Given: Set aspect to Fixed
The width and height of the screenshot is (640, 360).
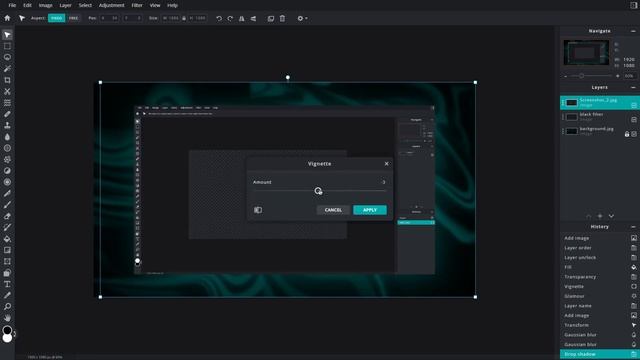Looking at the screenshot, I should (x=56, y=18).
